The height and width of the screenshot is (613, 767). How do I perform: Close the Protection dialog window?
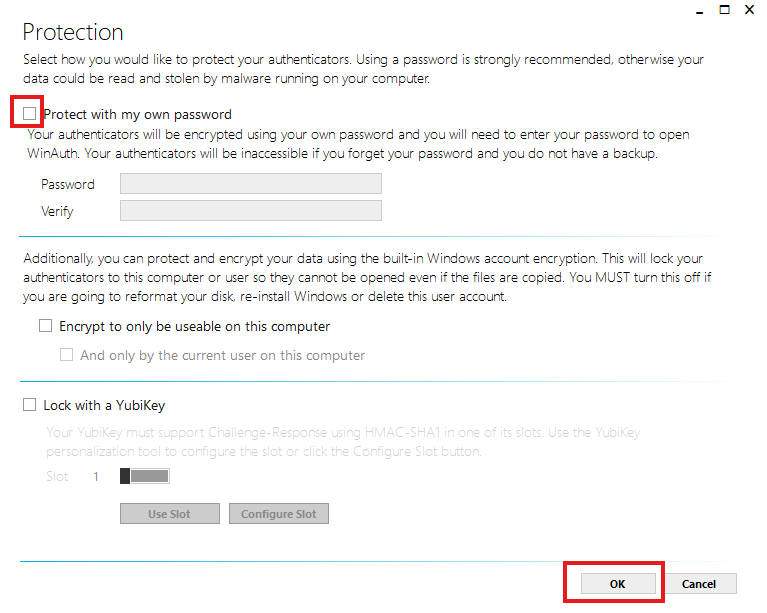coord(749,9)
